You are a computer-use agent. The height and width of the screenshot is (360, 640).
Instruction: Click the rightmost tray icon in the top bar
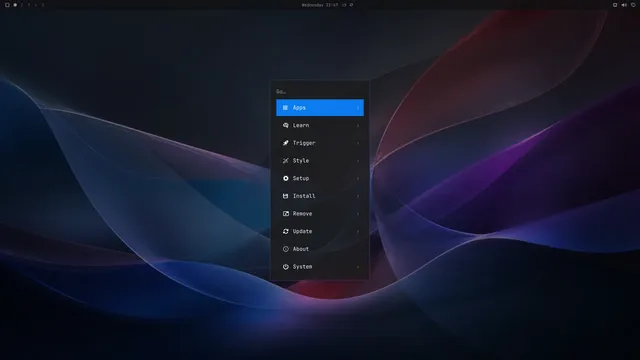coord(633,5)
